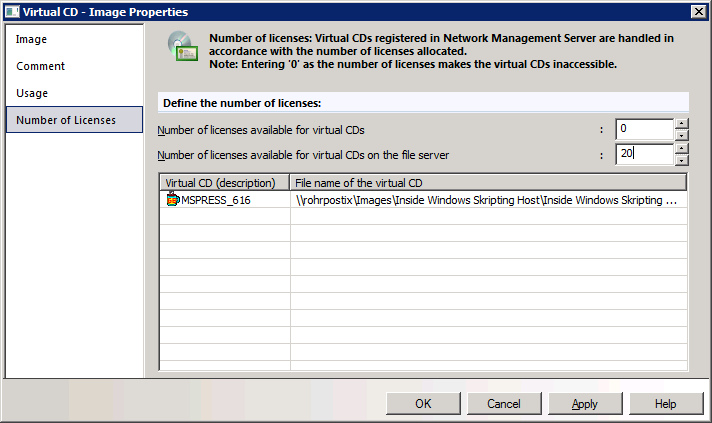712x423 pixels.
Task: Close the Image Properties window
Action: [698, 11]
